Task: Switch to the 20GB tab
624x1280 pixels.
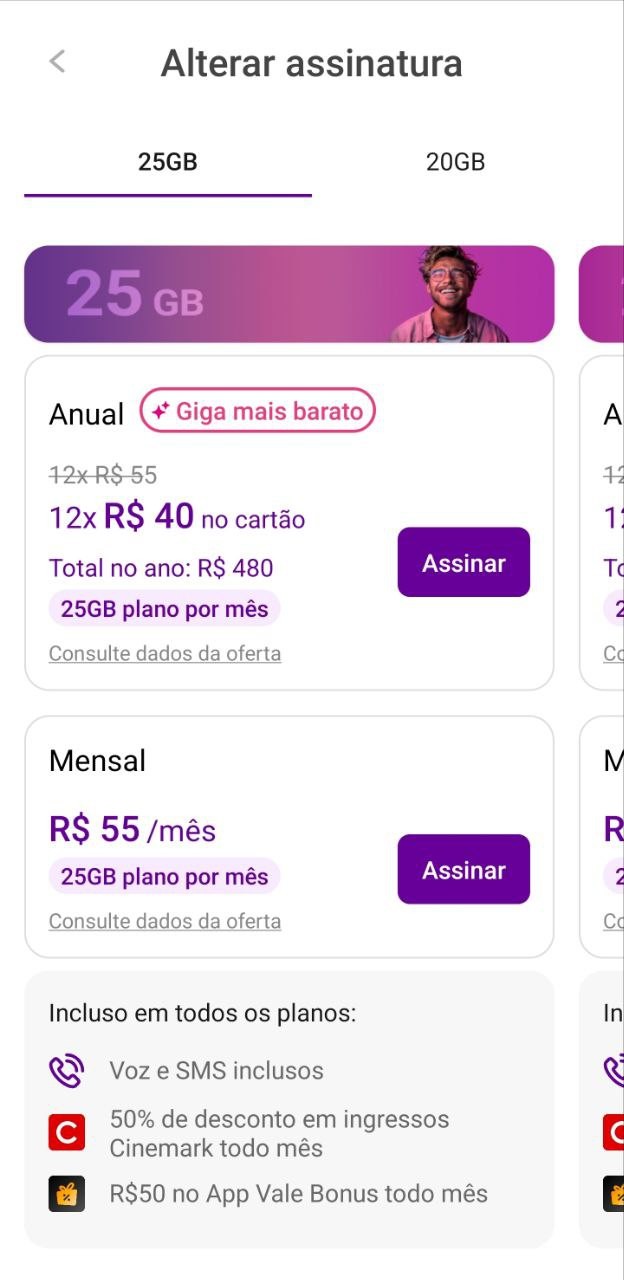Action: click(x=455, y=162)
